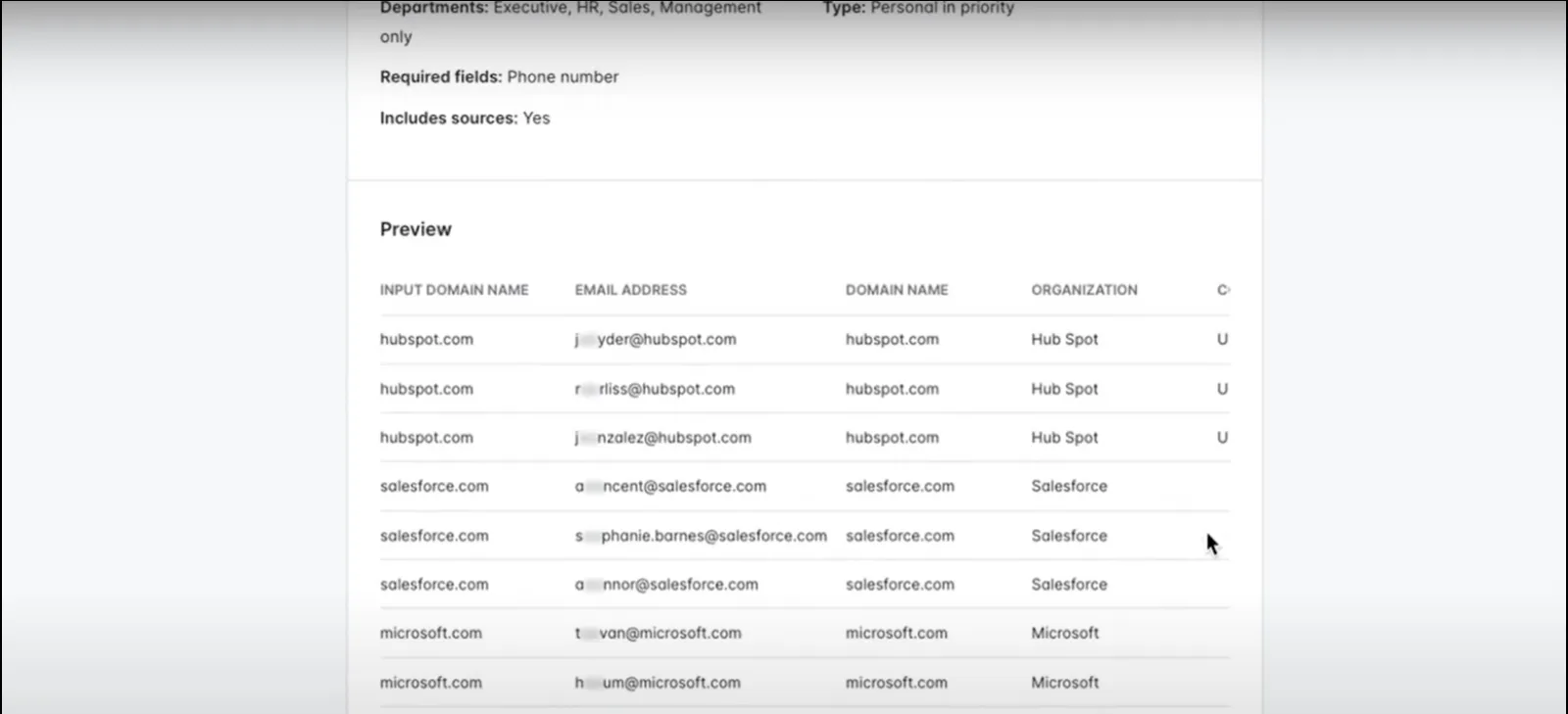
Task: Click Domain Name cell in um@microsoft.com row
Action: (x=897, y=683)
